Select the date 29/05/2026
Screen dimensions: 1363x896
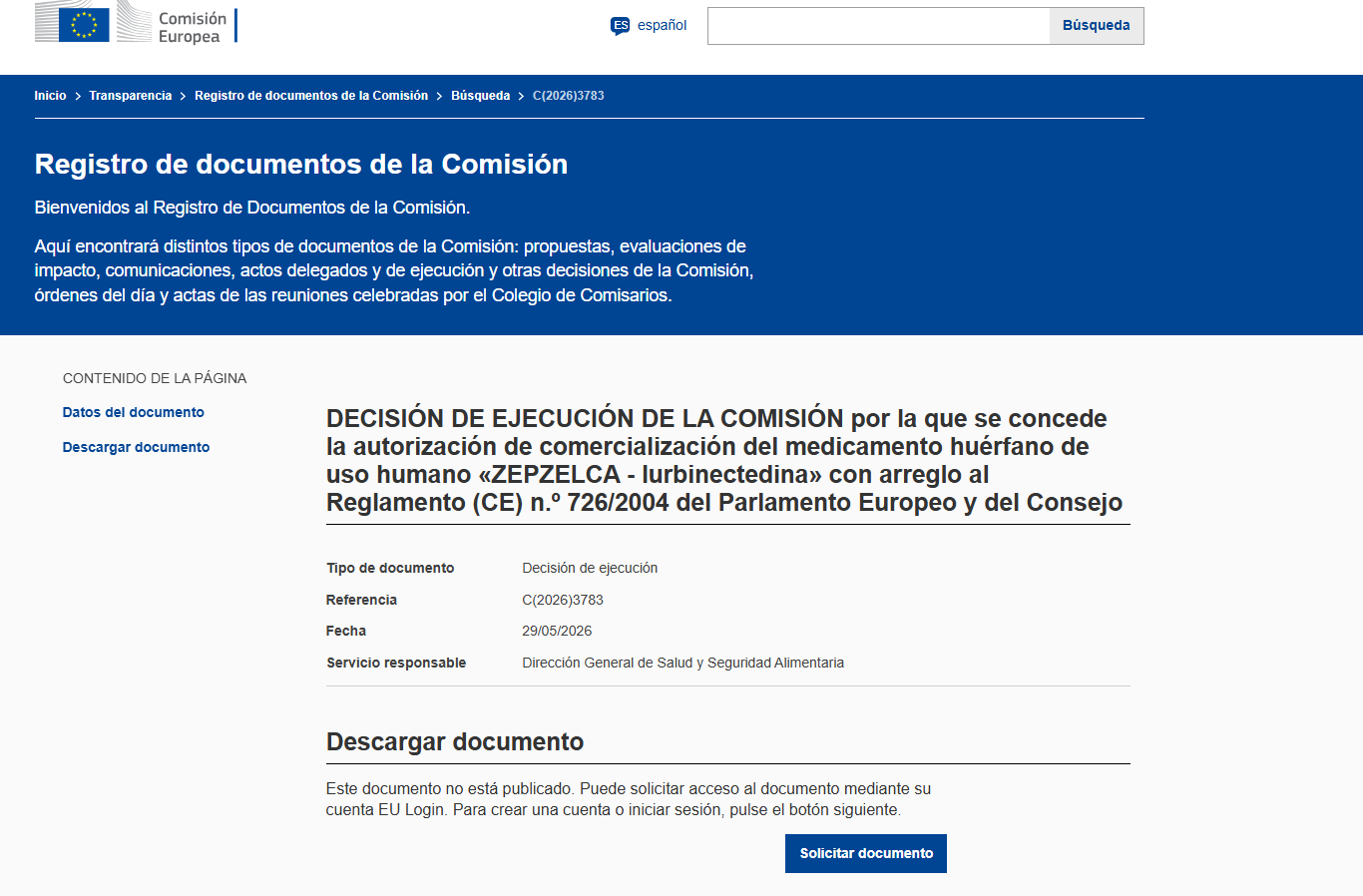pyautogui.click(x=557, y=631)
